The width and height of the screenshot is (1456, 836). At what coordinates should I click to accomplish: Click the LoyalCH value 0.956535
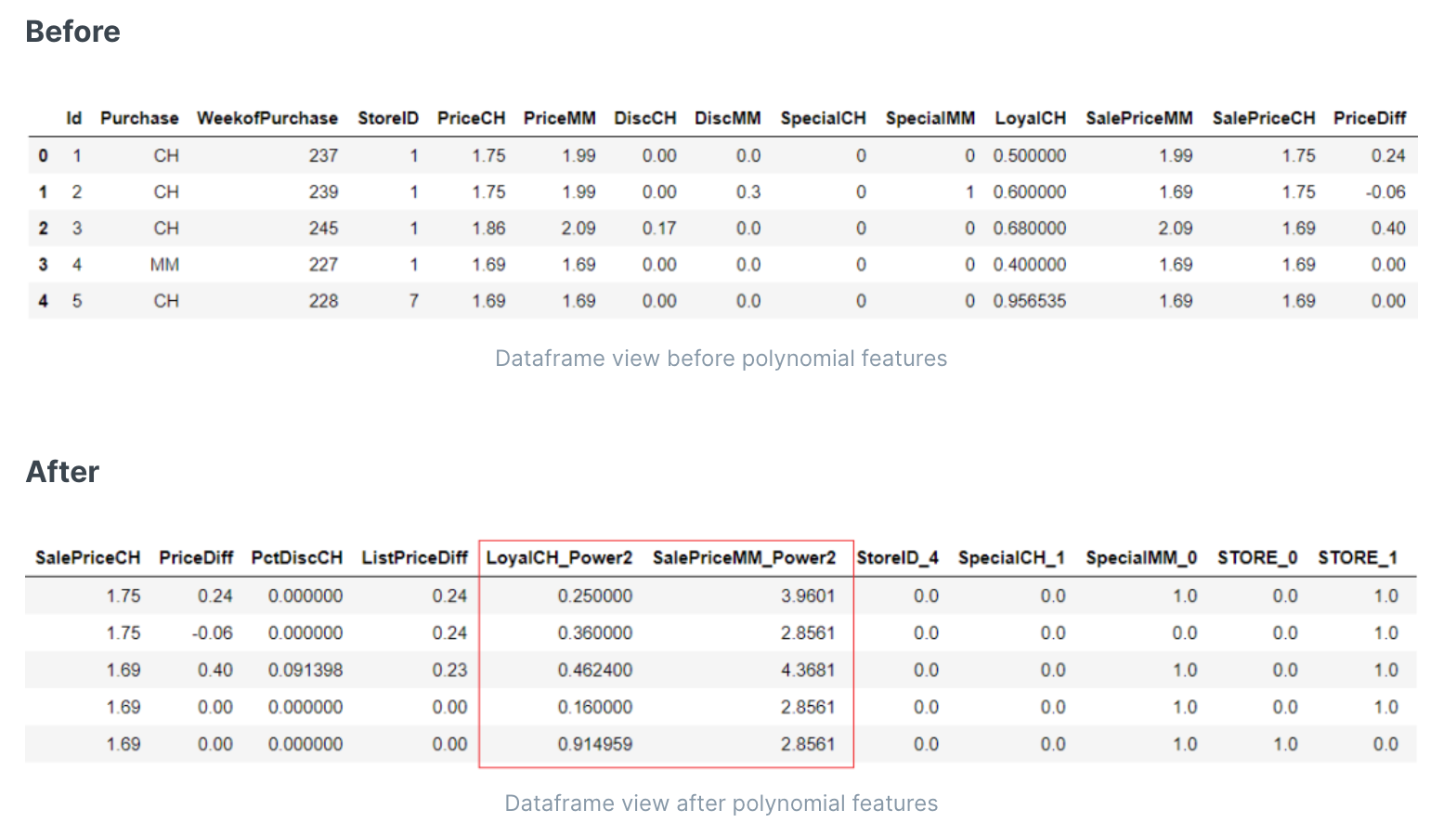point(1029,301)
